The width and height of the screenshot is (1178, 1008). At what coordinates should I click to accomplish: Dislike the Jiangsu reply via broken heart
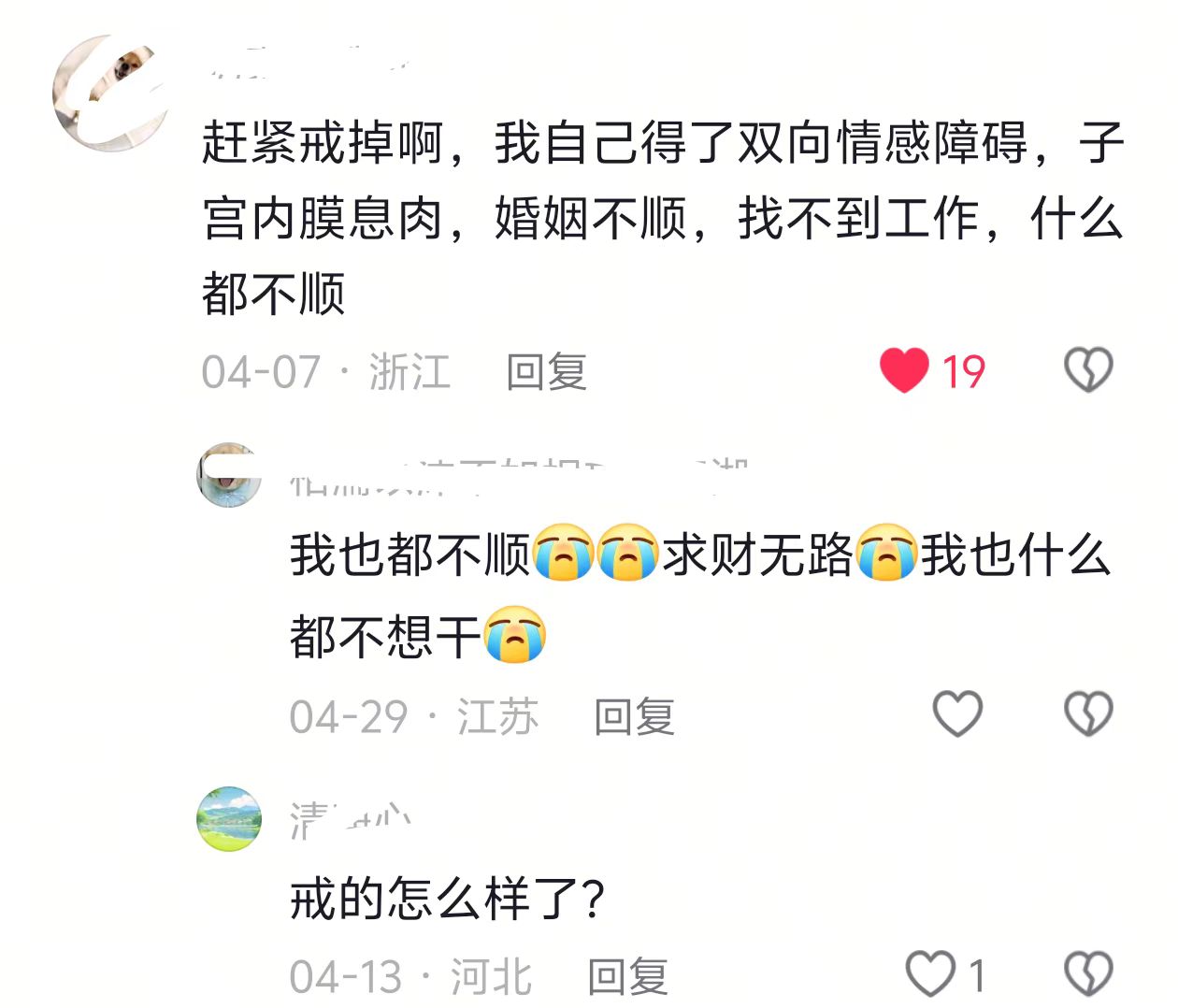(1088, 714)
